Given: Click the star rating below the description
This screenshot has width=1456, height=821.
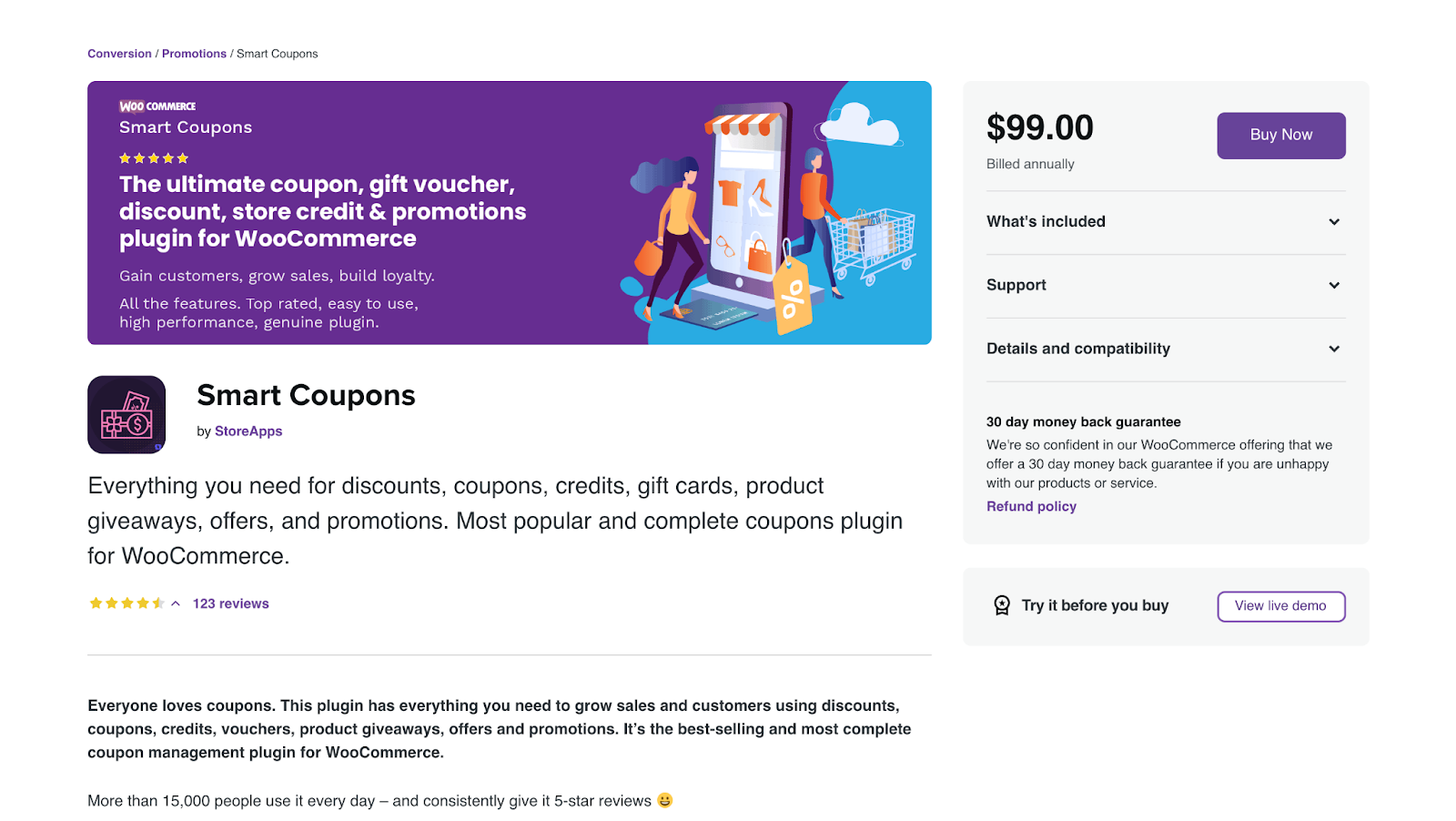Looking at the screenshot, I should click(126, 603).
